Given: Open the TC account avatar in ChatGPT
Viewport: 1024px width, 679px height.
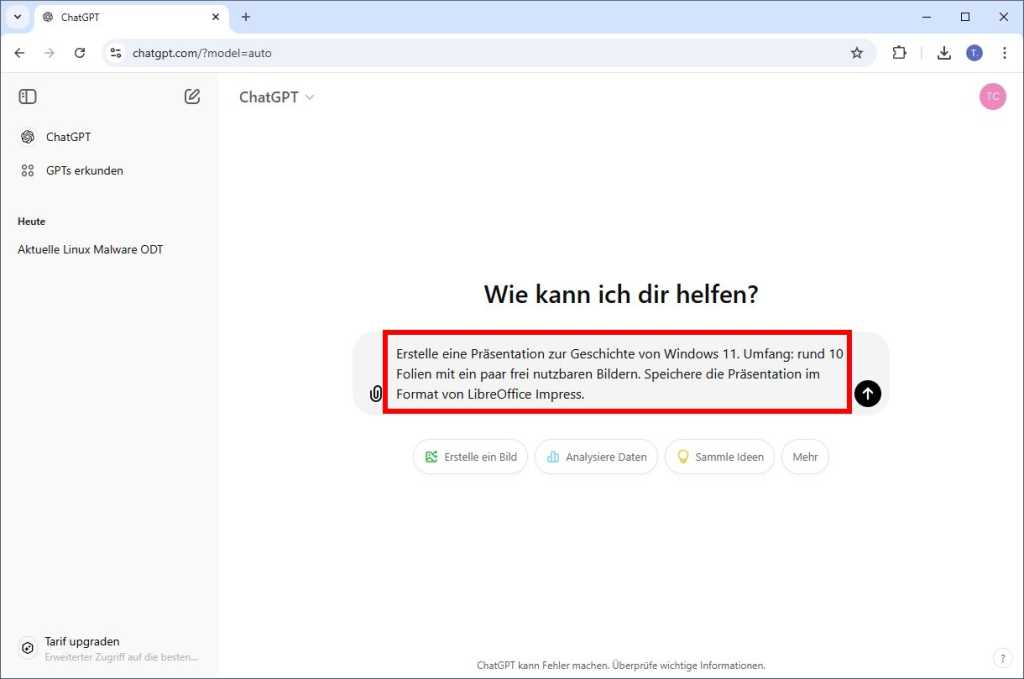Looking at the screenshot, I should tap(992, 96).
